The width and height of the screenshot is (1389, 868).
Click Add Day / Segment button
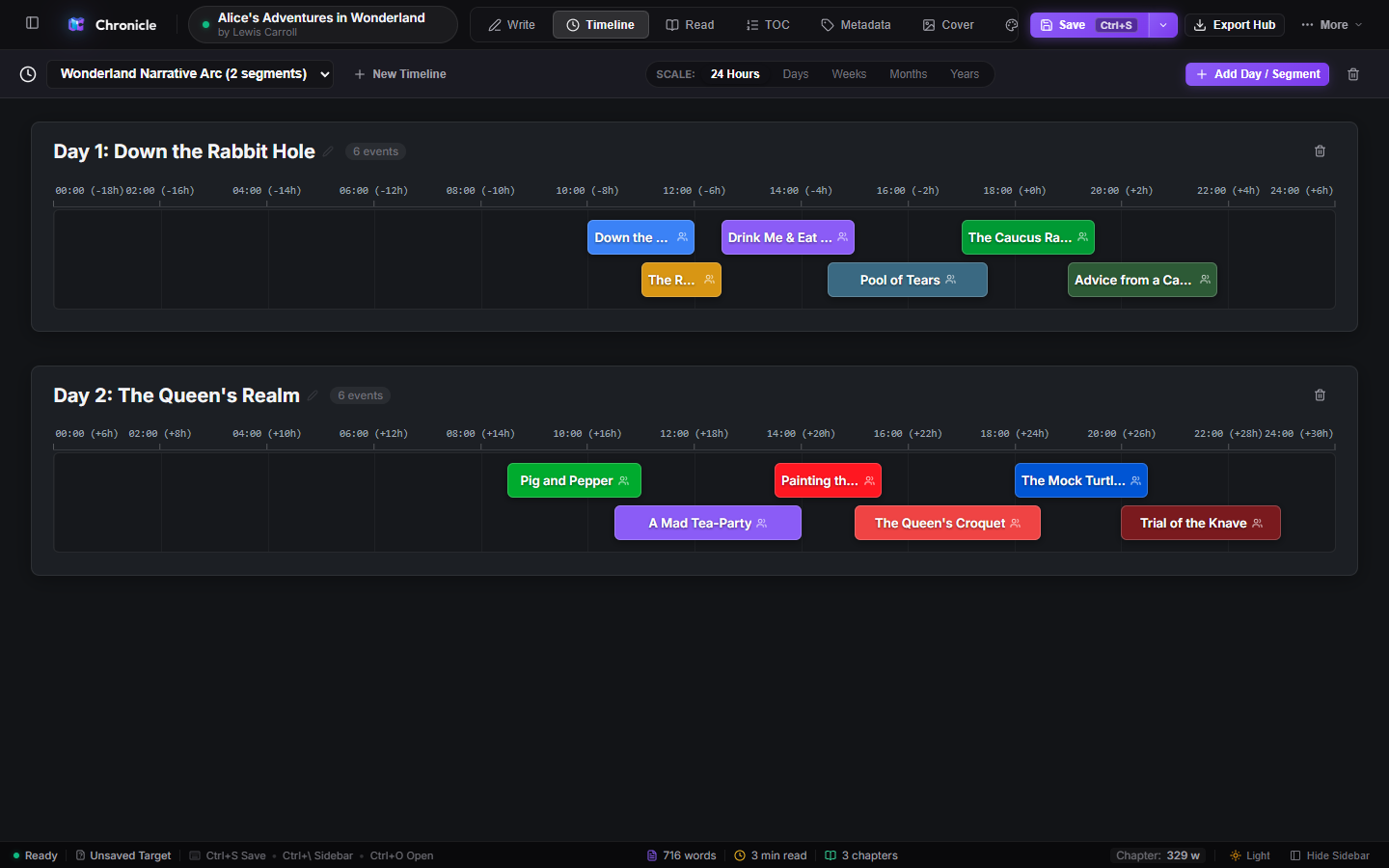1257,74
